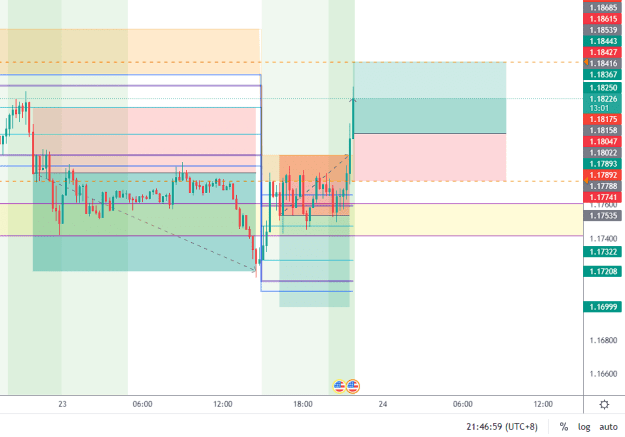
Task: Click the 1.18539 gray price label
Action: pyautogui.click(x=603, y=30)
